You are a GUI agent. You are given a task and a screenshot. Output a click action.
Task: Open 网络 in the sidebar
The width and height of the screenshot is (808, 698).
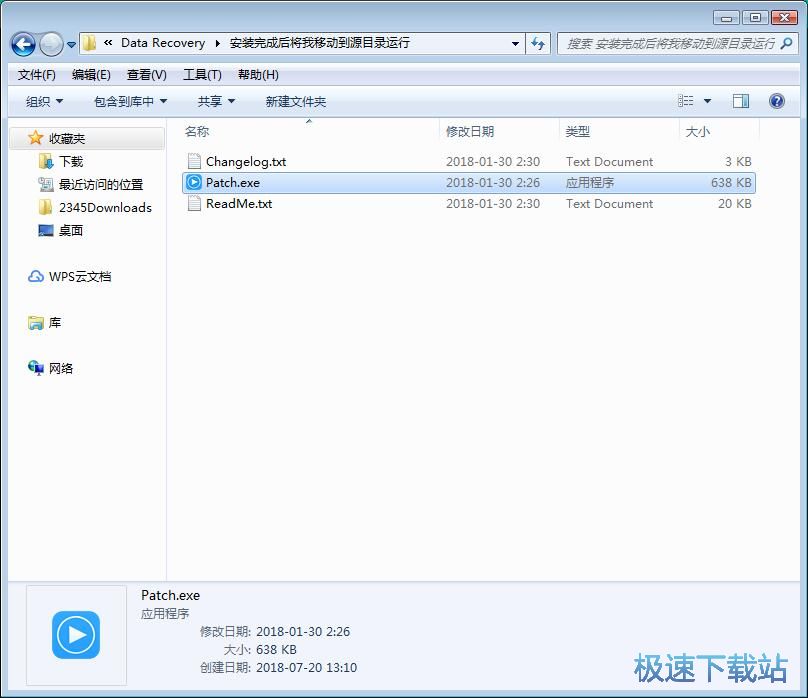tap(61, 368)
